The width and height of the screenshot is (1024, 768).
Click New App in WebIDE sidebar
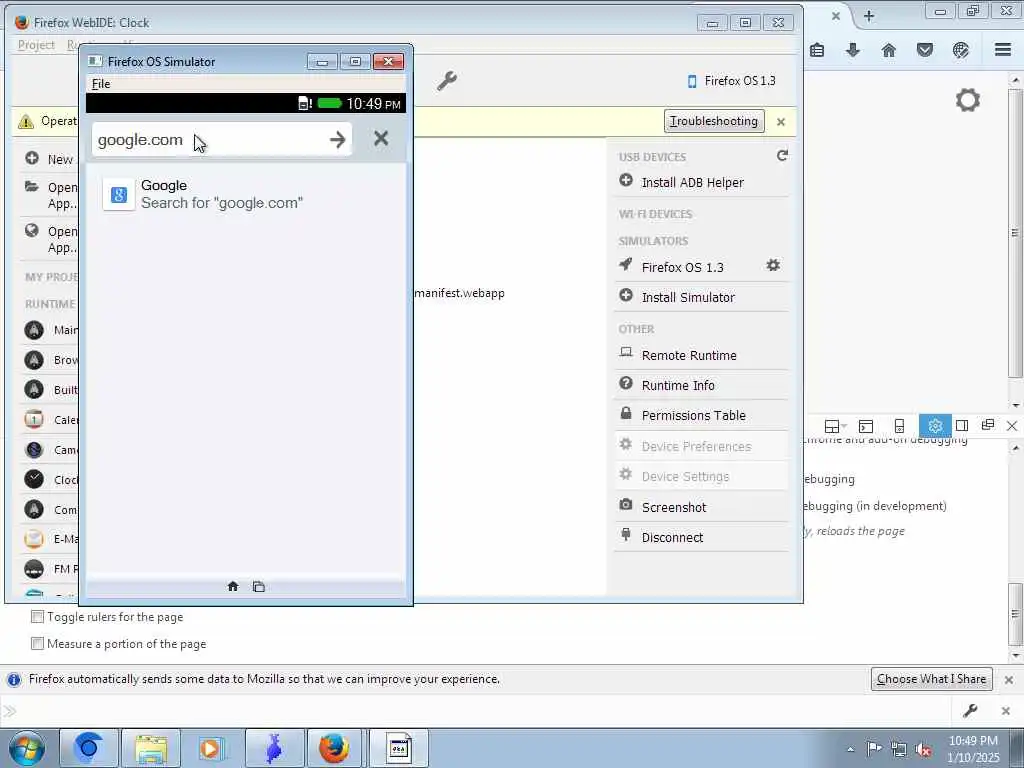[52, 159]
